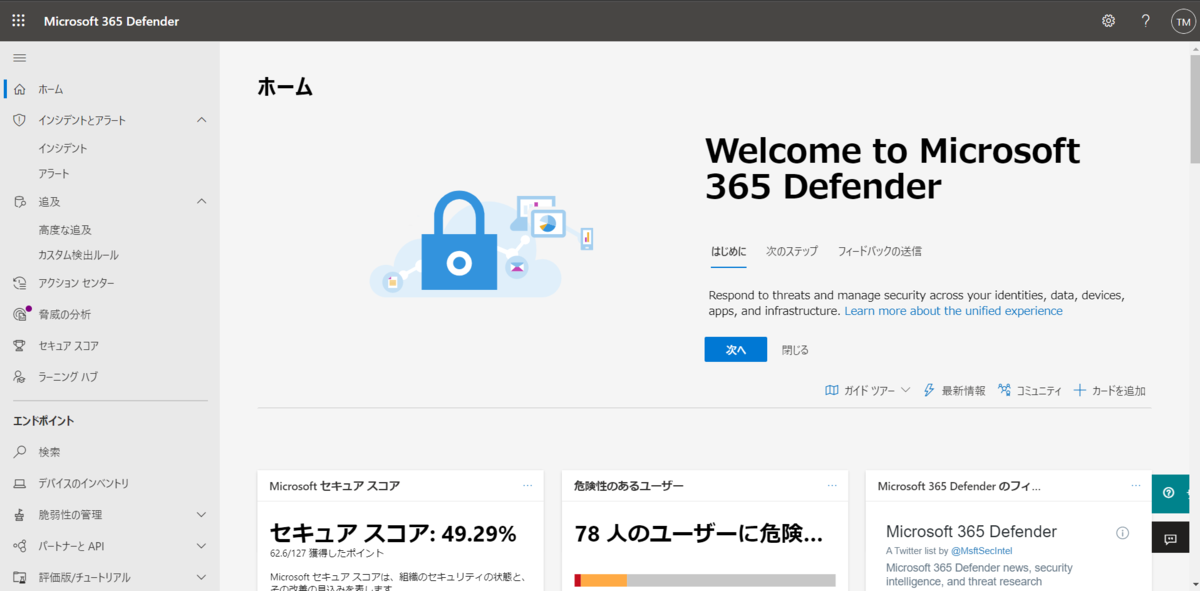Image resolution: width=1200 pixels, height=591 pixels.
Task: Click the info icon on Twitter card
Action: [x=1122, y=533]
